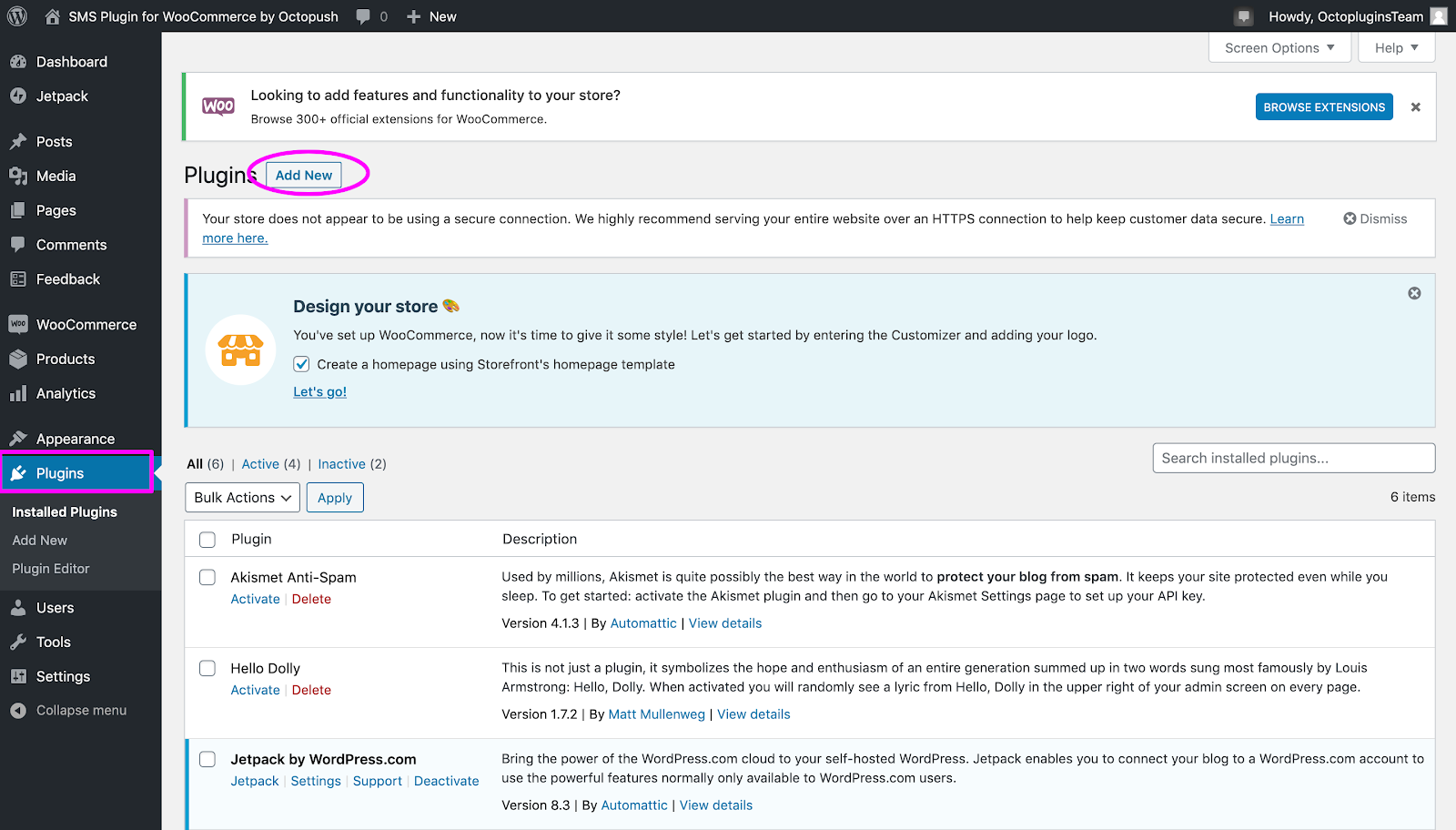
Task: Click the Appearance paintbrush icon
Action: click(x=18, y=439)
